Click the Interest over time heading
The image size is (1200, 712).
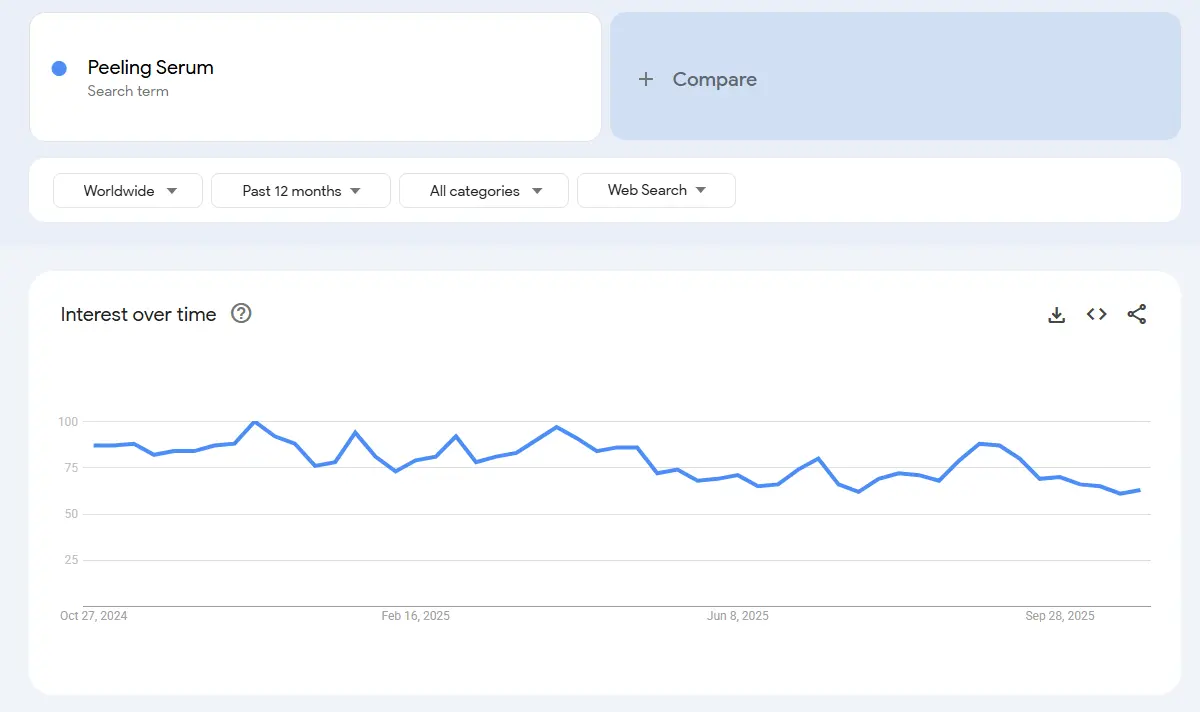(138, 314)
